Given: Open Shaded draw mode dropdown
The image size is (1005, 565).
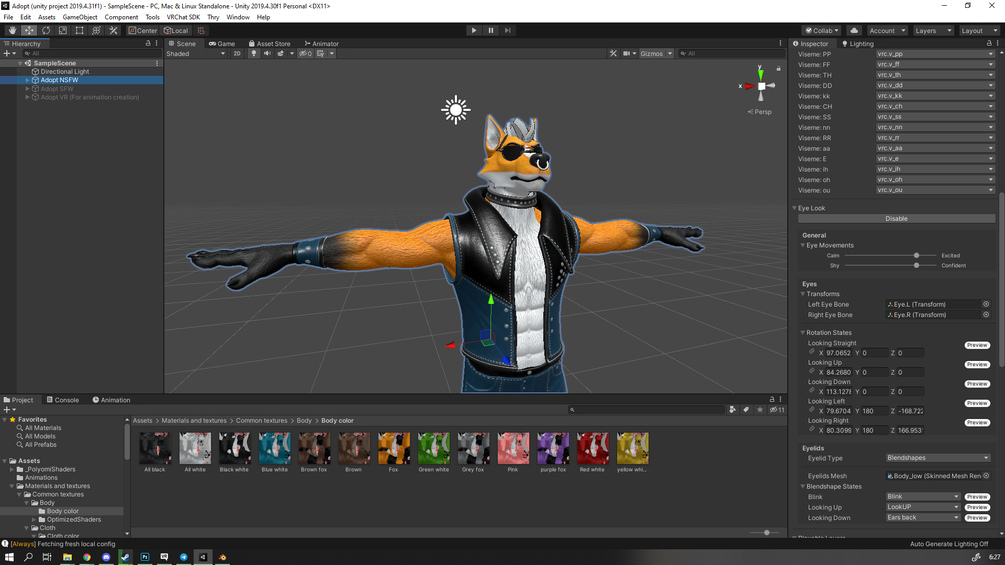Looking at the screenshot, I should point(195,54).
